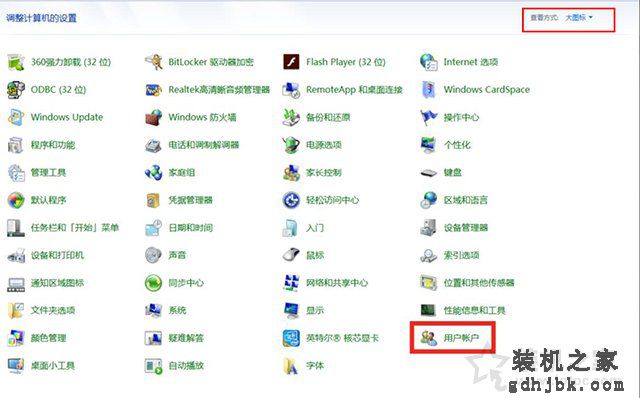This screenshot has width=640, height=398.
Task: Click the 索引选项 link
Action: (461, 255)
